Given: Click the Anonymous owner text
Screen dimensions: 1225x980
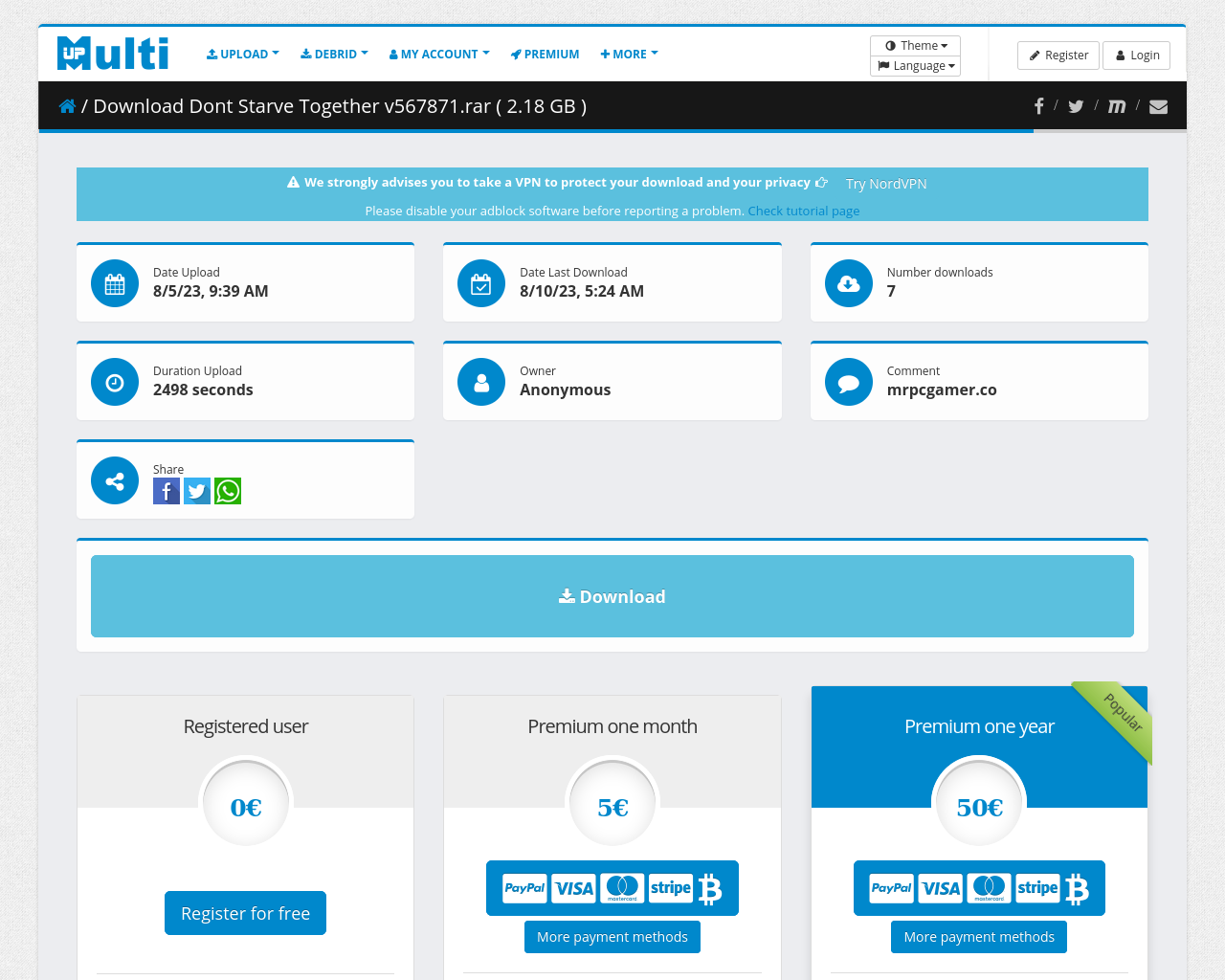Looking at the screenshot, I should click(566, 390).
